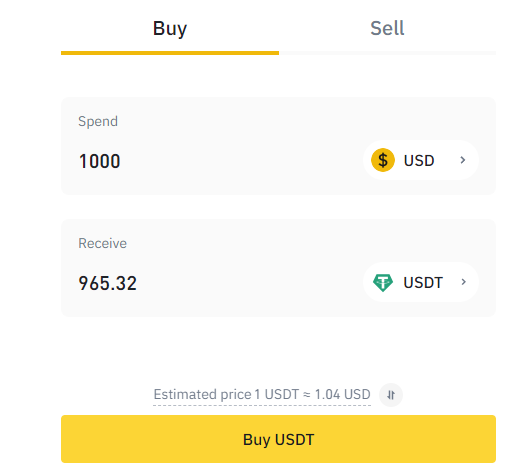Click the USD currency code label
523x474 pixels.
(419, 160)
